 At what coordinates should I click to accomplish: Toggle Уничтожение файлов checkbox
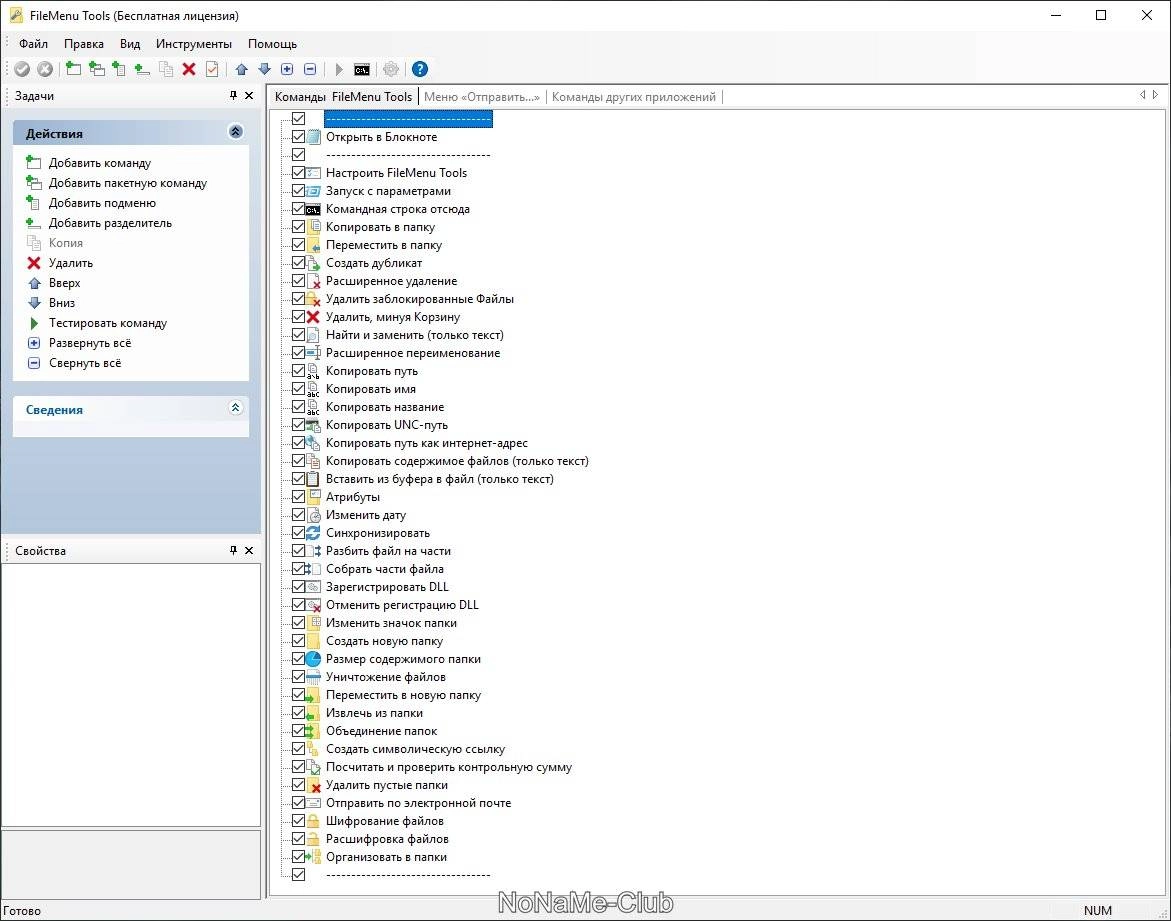pos(299,677)
